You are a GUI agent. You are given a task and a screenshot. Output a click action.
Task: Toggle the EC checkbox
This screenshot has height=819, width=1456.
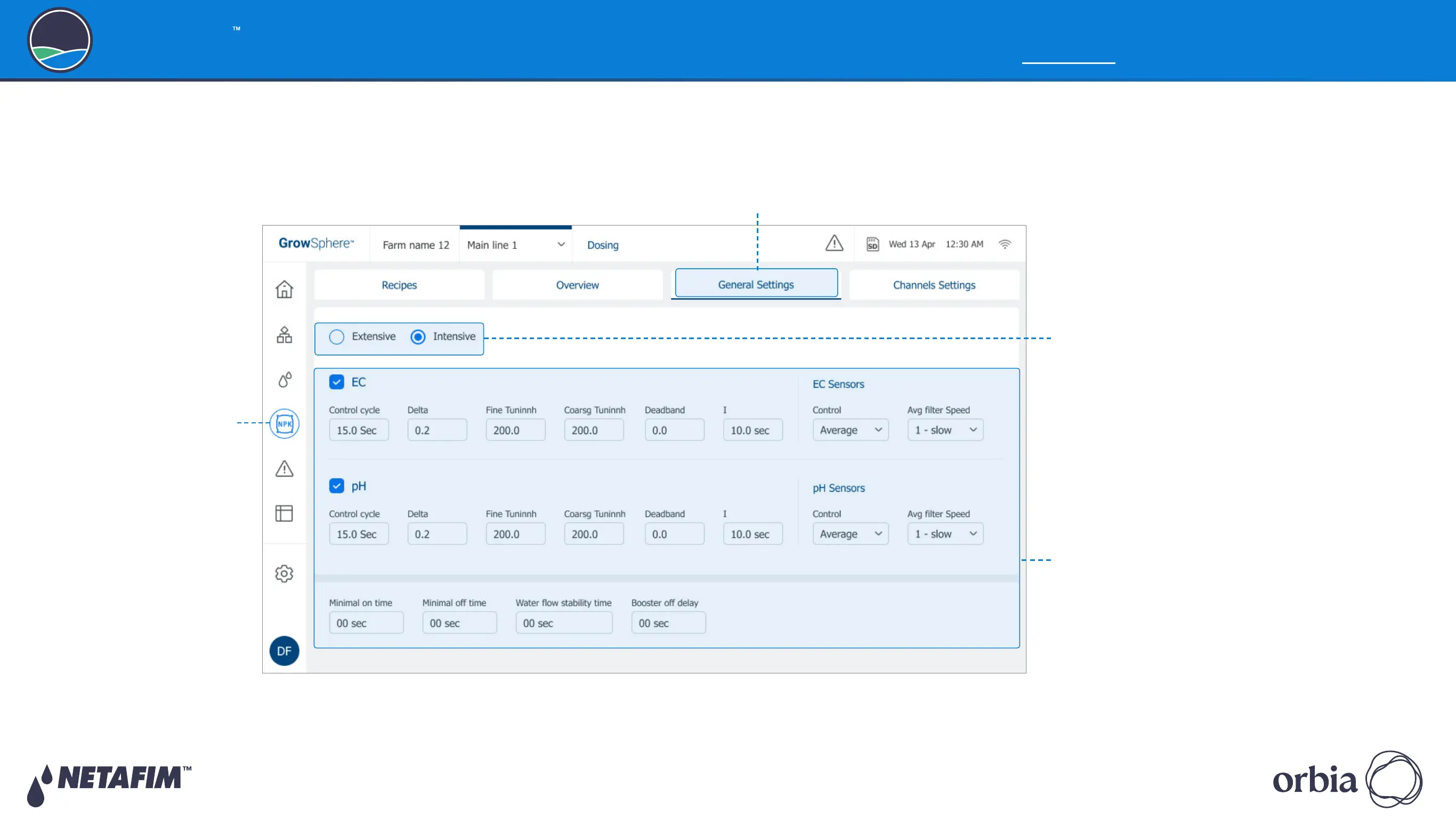coord(336,382)
